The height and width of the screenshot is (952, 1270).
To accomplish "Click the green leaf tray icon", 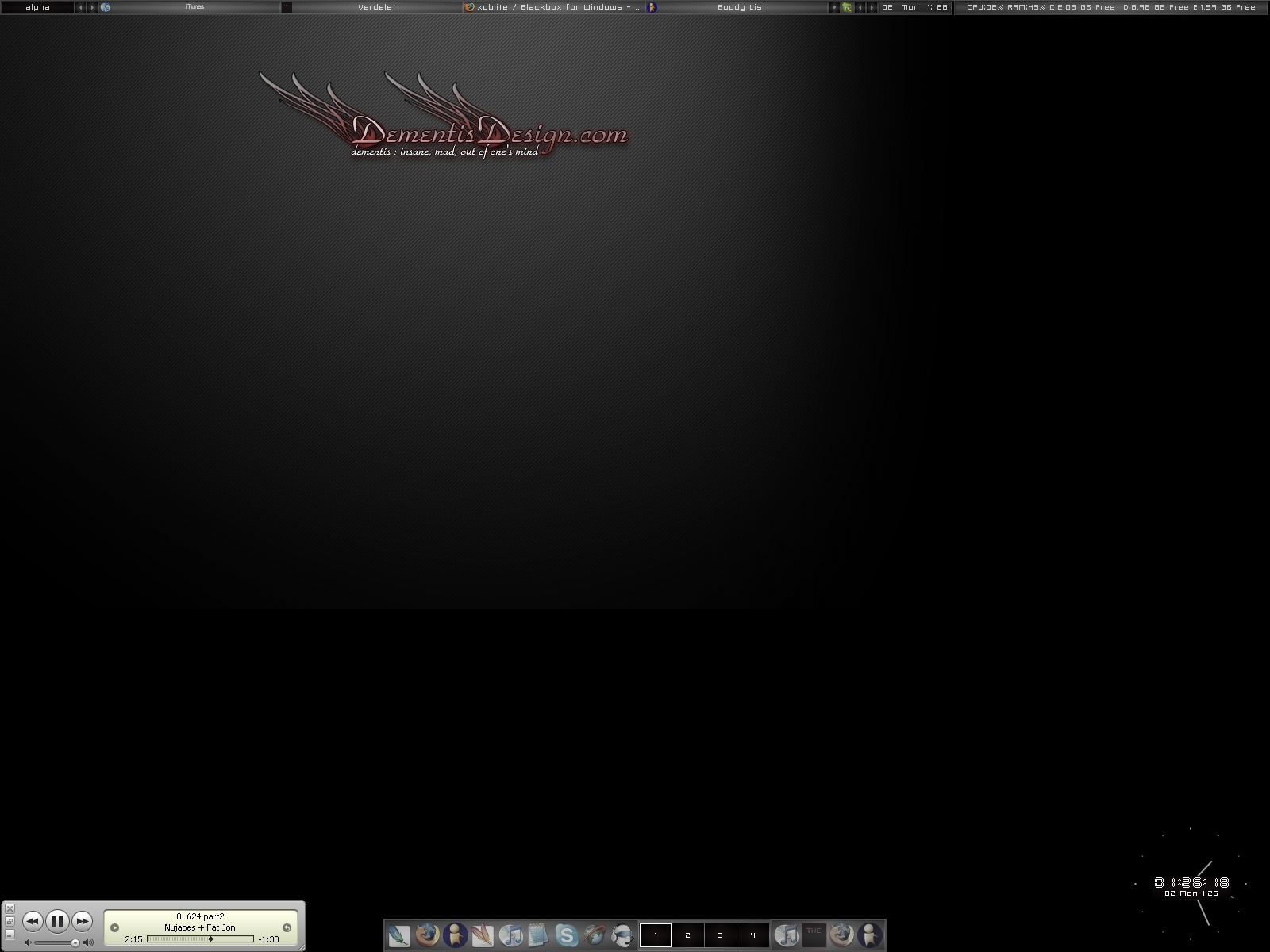I will point(847,7).
